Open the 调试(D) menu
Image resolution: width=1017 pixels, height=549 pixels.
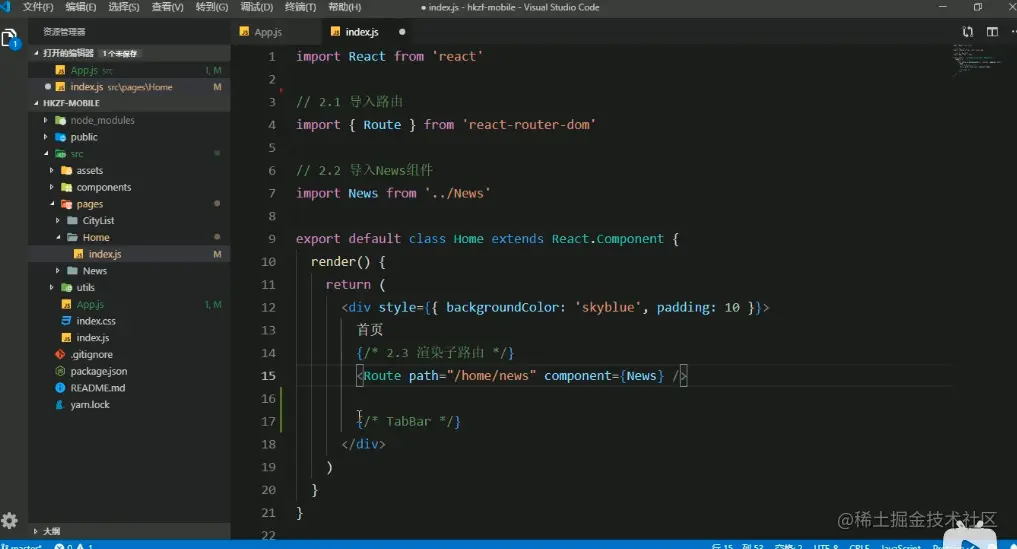257,7
